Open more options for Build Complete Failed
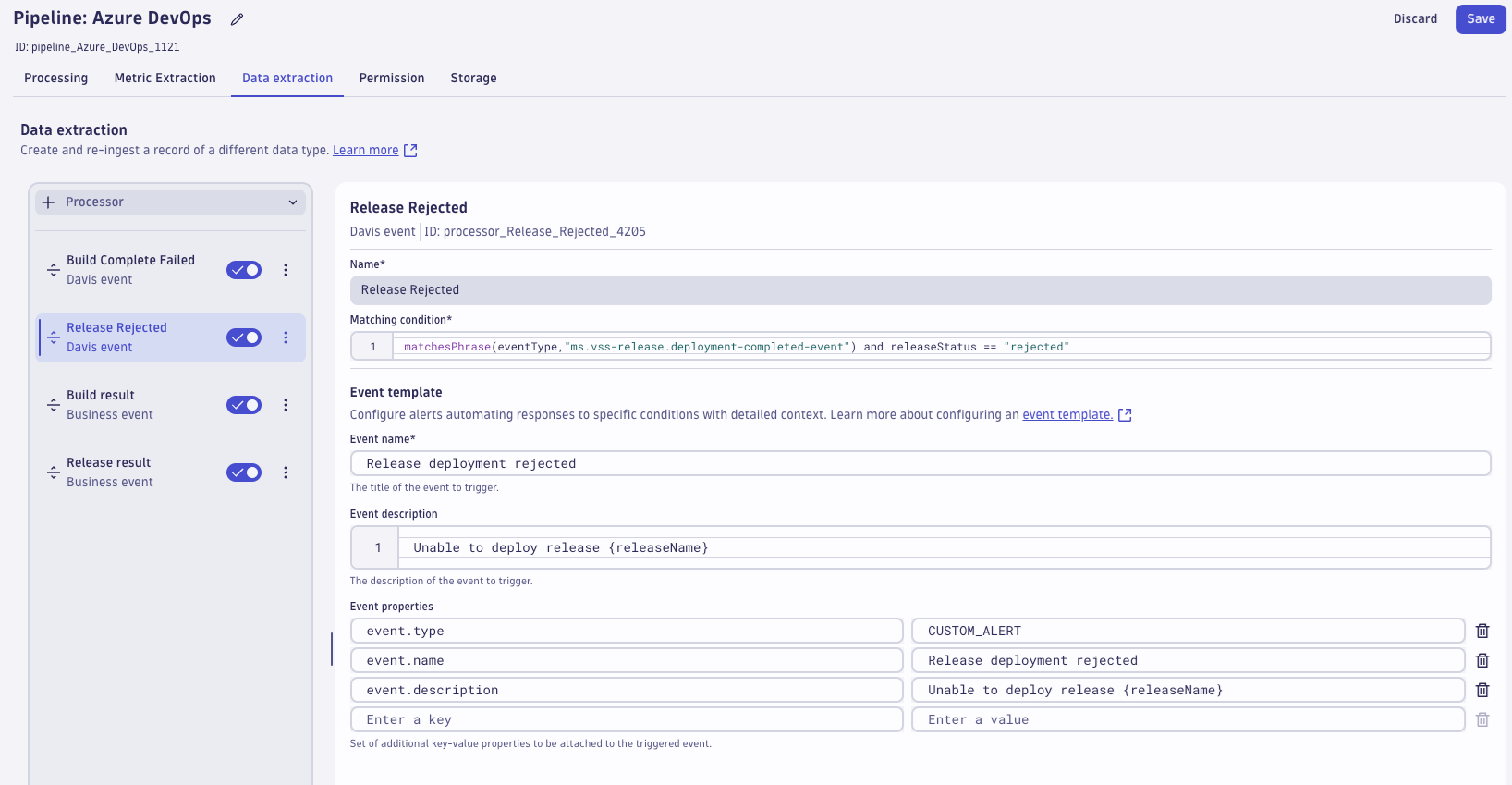The height and width of the screenshot is (785, 1512). point(286,270)
